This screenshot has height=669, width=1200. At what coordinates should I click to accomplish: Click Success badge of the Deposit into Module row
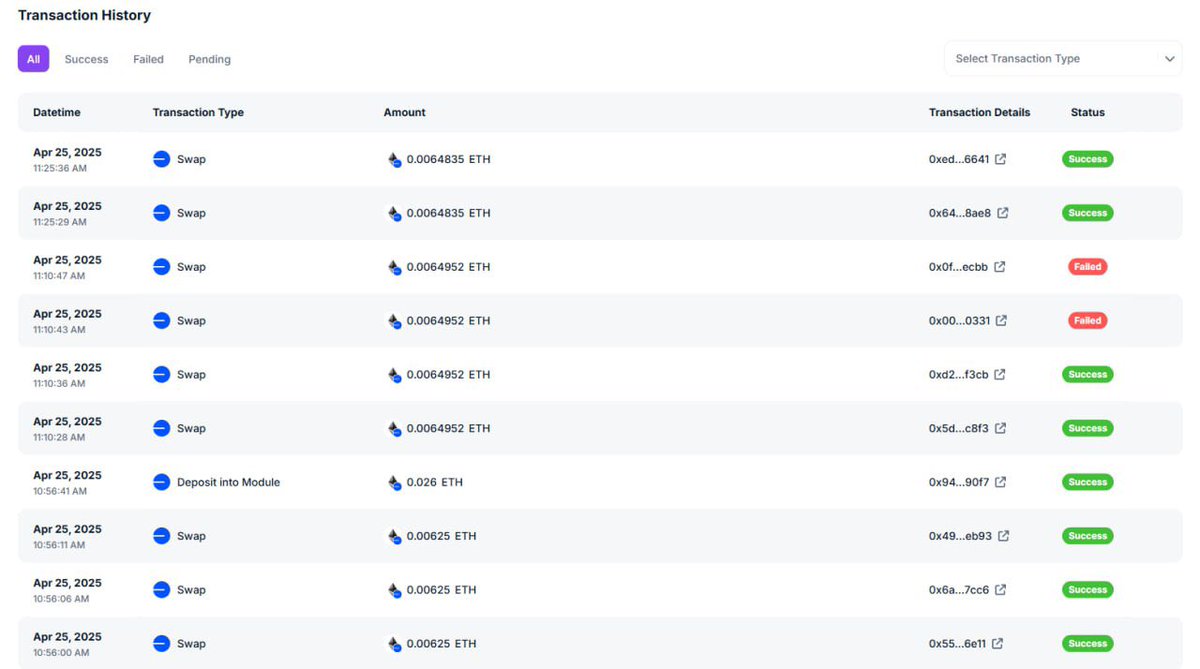click(x=1087, y=482)
